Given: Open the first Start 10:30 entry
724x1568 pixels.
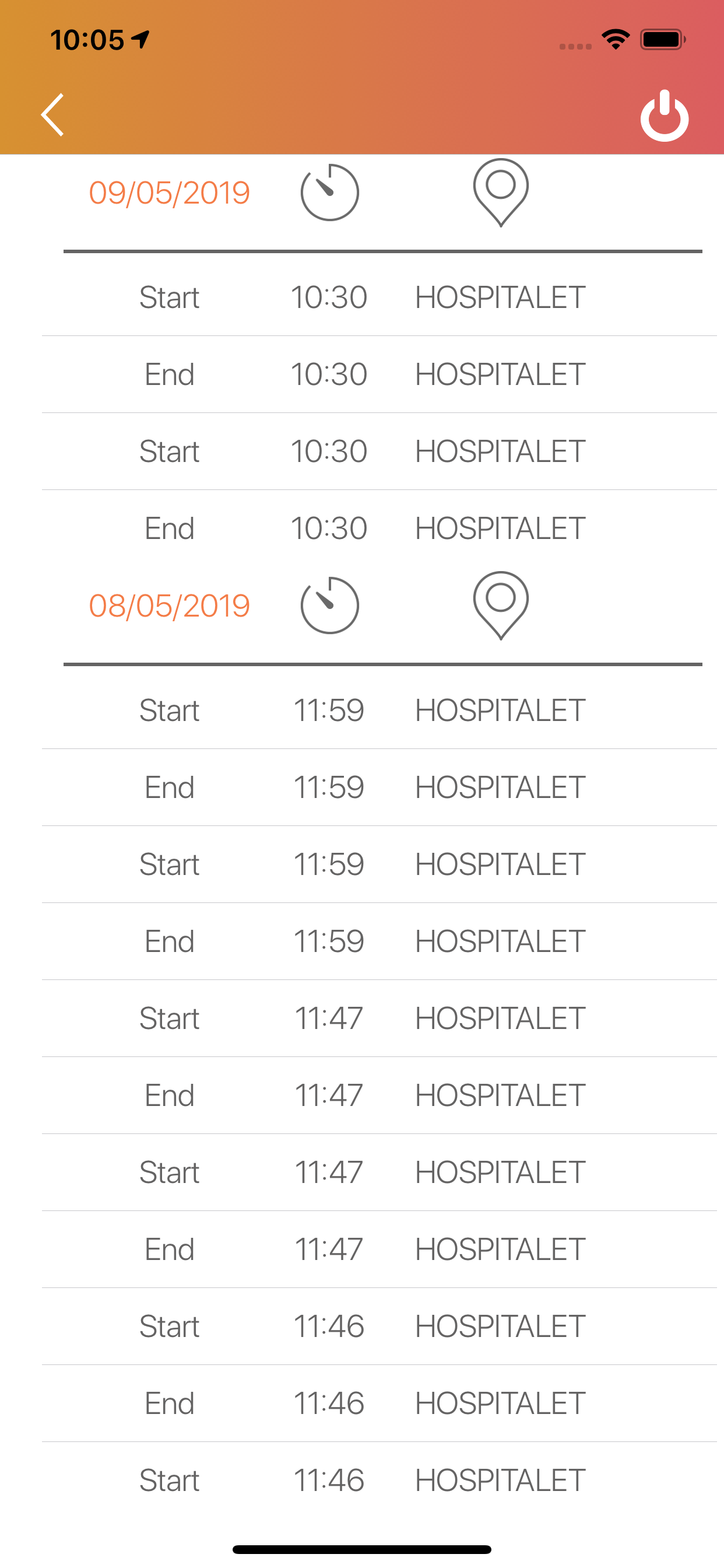Looking at the screenshot, I should [379, 297].
